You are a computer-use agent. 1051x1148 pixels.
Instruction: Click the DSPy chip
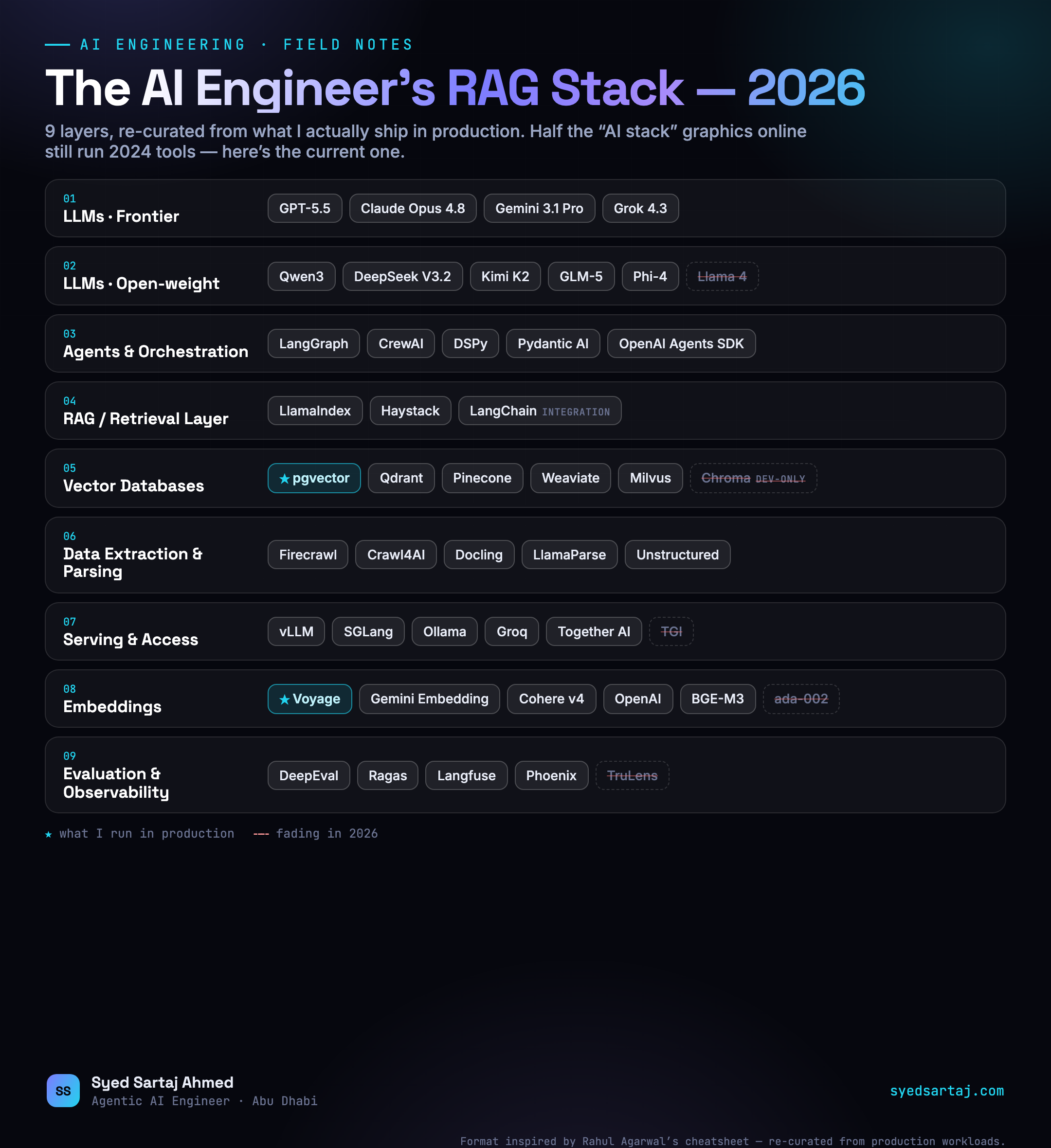point(471,343)
